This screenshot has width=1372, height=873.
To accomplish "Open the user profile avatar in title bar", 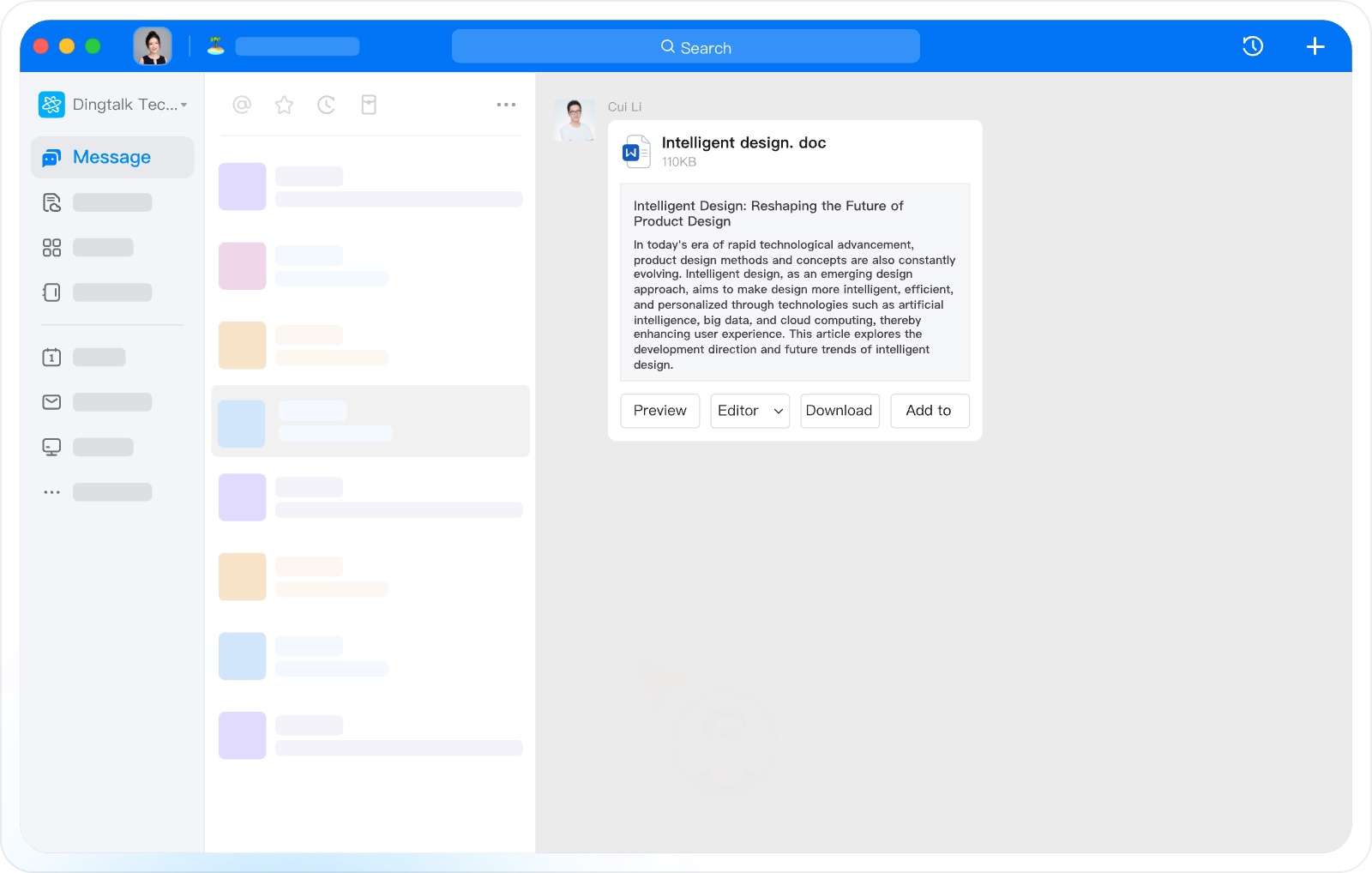I will coord(153,46).
